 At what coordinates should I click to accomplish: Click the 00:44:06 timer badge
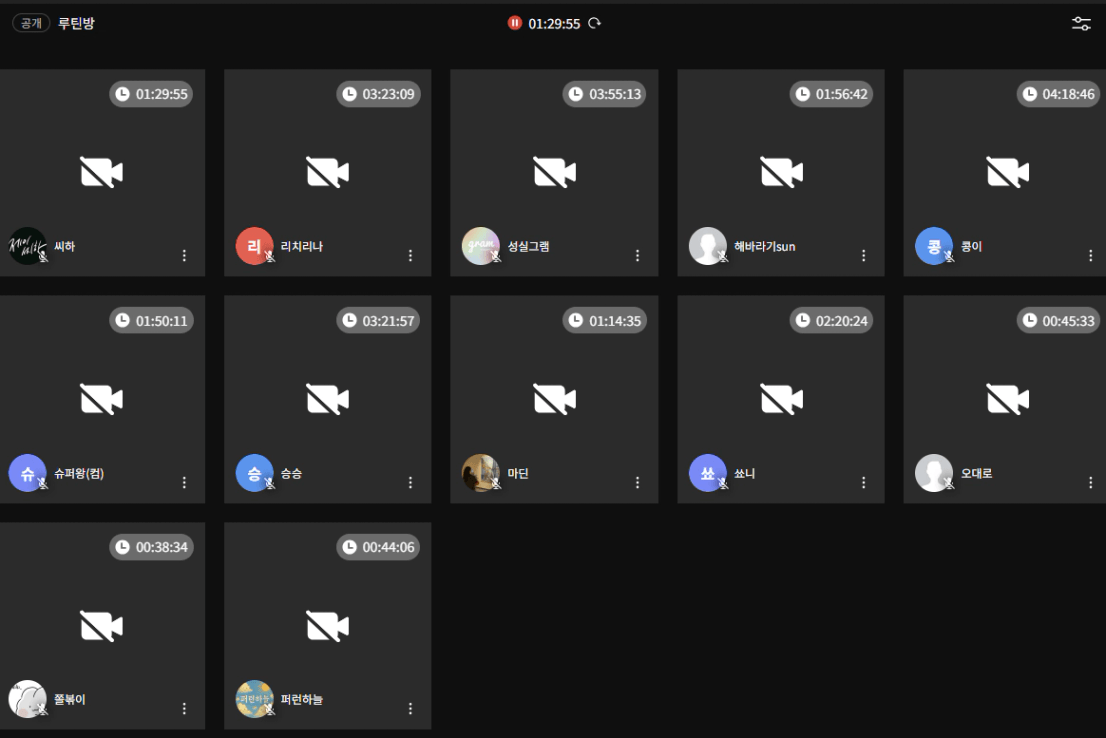tap(378, 547)
